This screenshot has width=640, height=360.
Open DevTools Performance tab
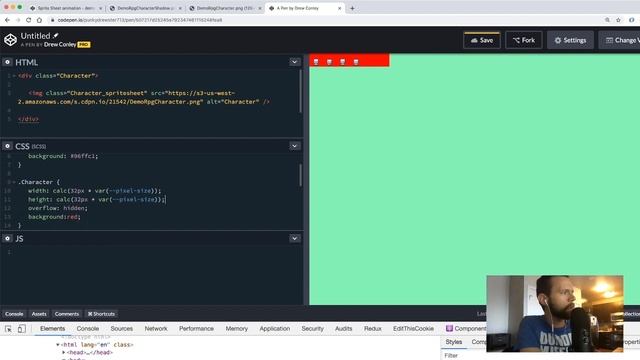click(196, 329)
